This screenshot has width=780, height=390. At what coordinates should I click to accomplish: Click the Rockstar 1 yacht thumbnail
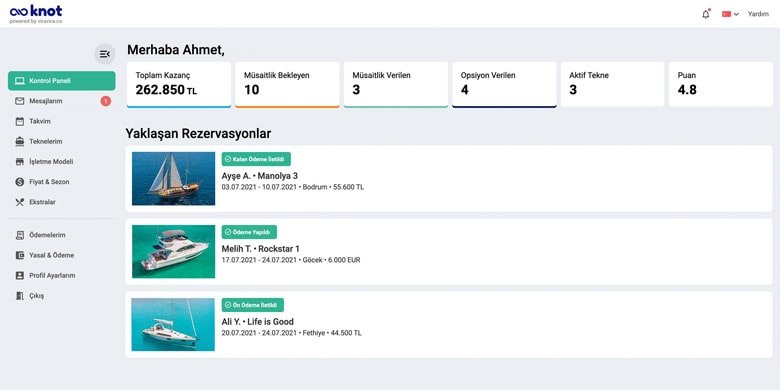pos(174,252)
